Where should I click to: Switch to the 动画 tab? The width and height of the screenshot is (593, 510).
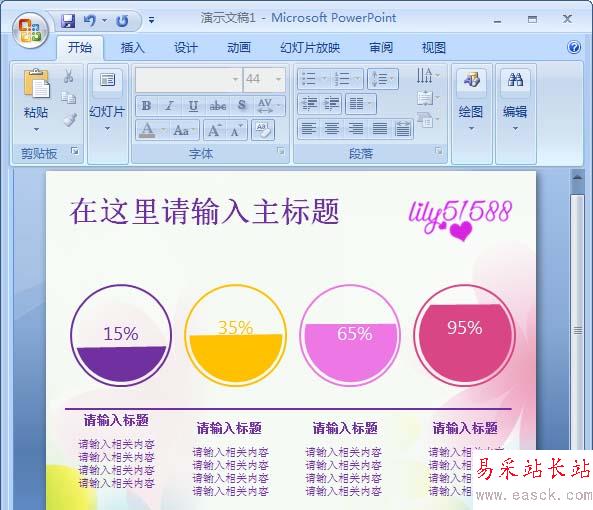(239, 48)
